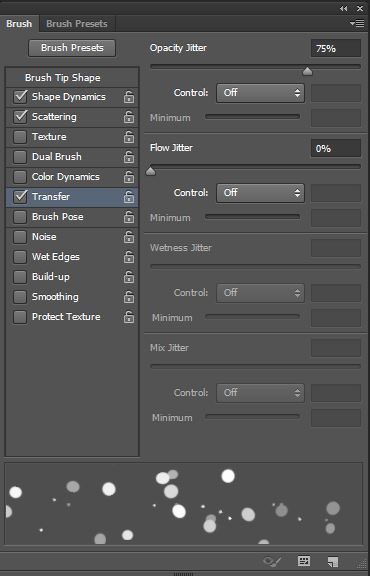
Task: Toggle lock icon for Noise
Action: (129, 237)
